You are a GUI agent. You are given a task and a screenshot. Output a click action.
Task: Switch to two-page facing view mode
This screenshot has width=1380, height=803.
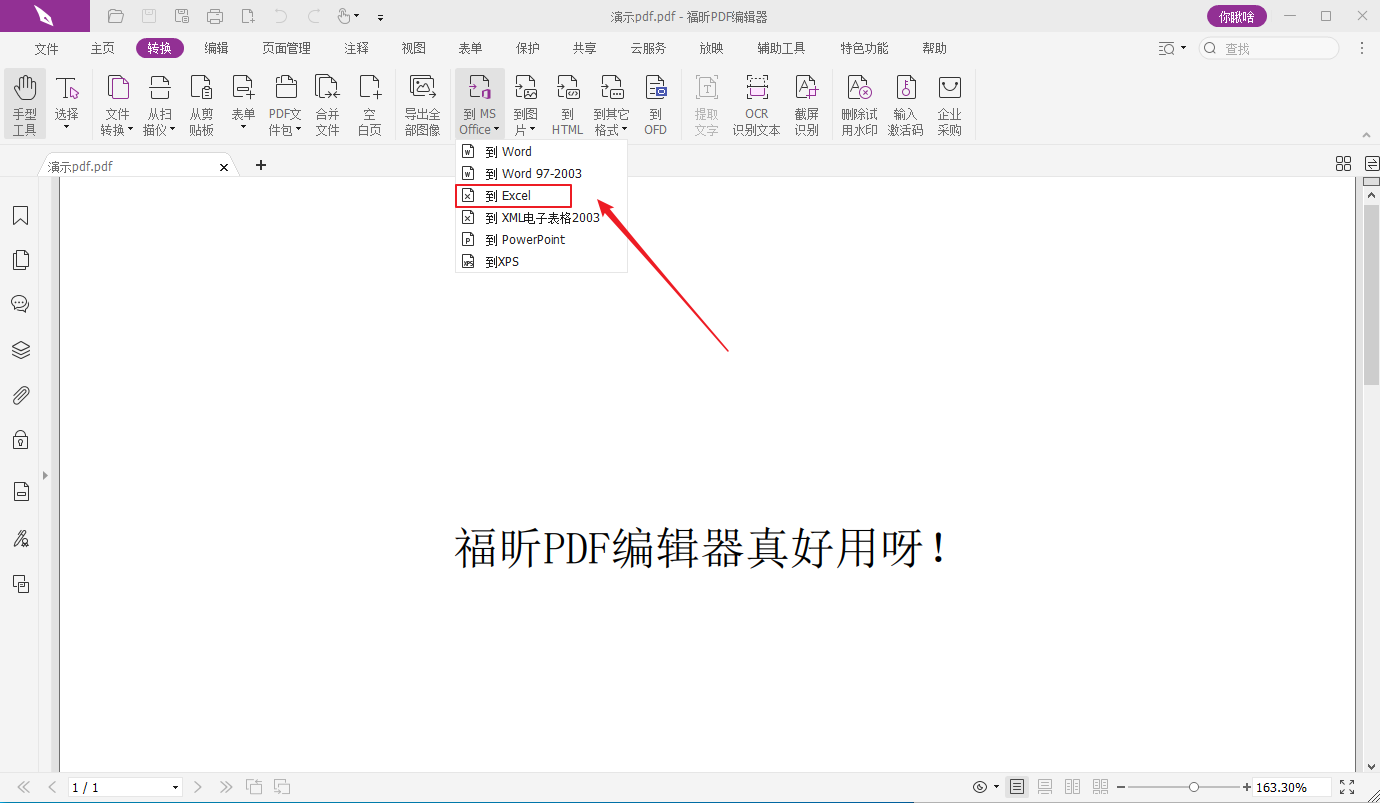click(x=1073, y=787)
